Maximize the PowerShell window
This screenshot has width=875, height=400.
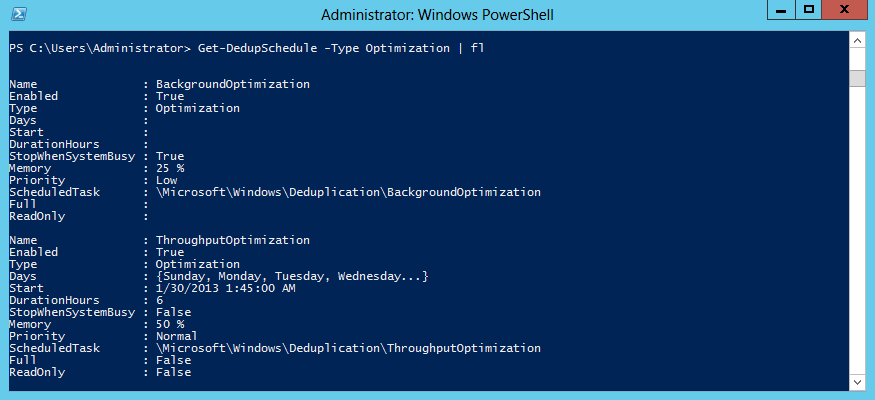click(x=808, y=11)
